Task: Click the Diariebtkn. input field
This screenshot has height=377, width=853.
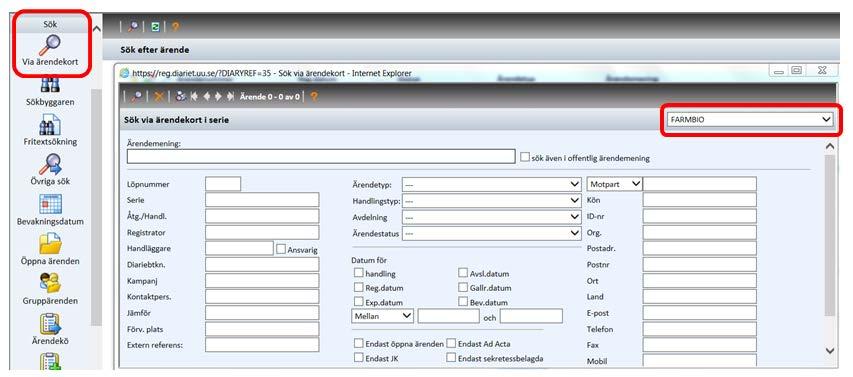Action: tap(262, 265)
